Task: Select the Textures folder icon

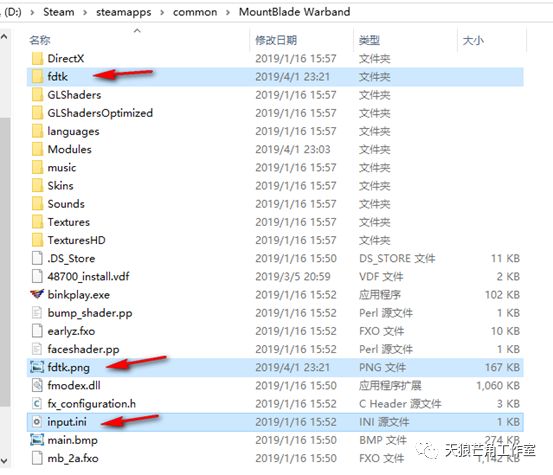Action: pyautogui.click(x=37, y=222)
